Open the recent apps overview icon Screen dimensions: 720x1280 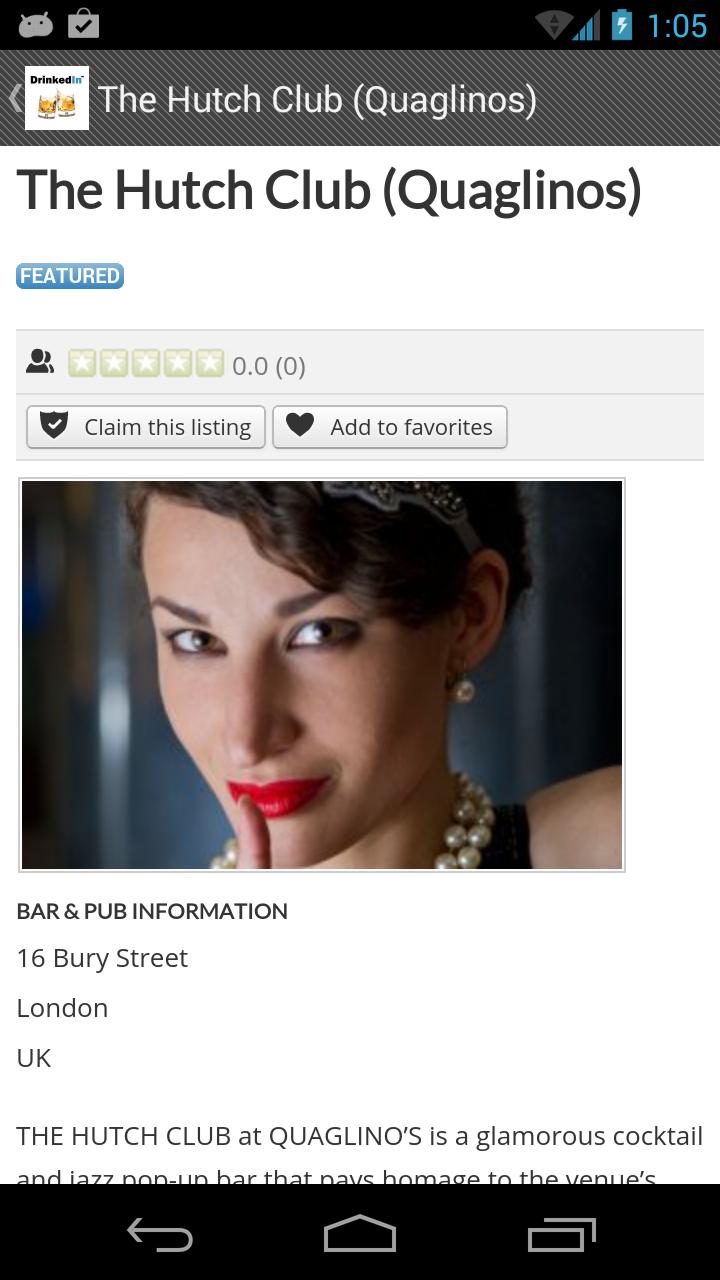562,1235
